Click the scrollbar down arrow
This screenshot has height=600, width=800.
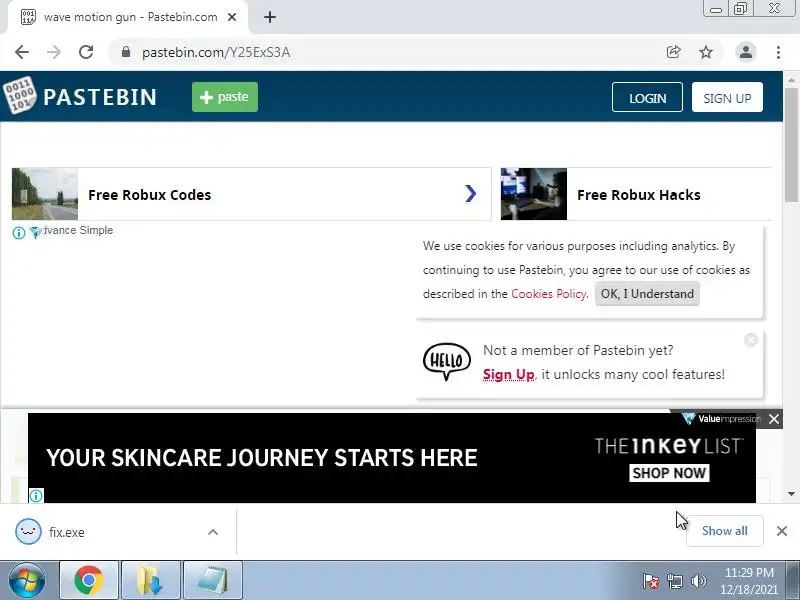(791, 494)
